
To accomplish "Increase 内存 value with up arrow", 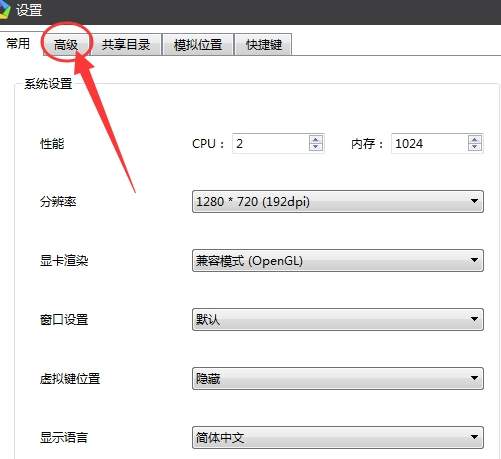I will point(475,140).
